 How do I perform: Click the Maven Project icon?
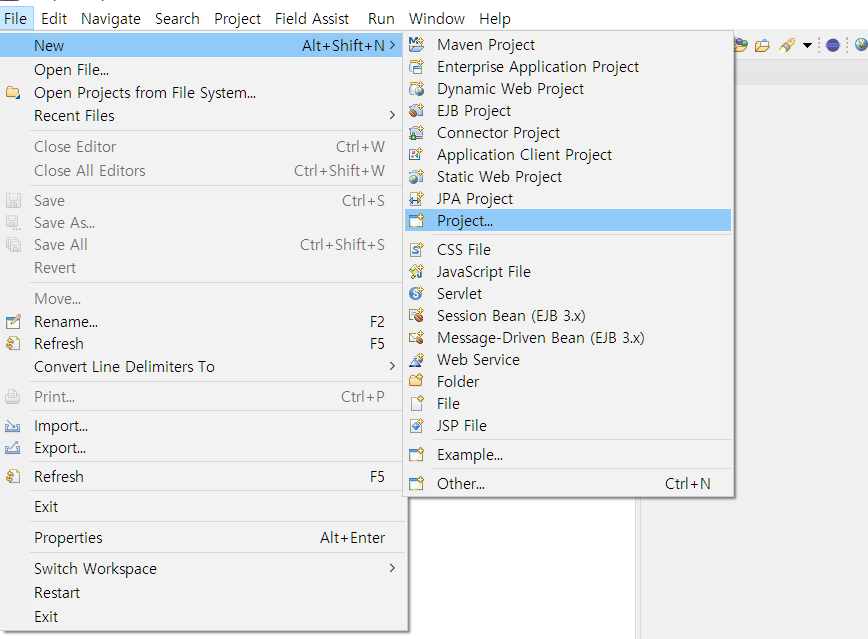click(x=416, y=44)
